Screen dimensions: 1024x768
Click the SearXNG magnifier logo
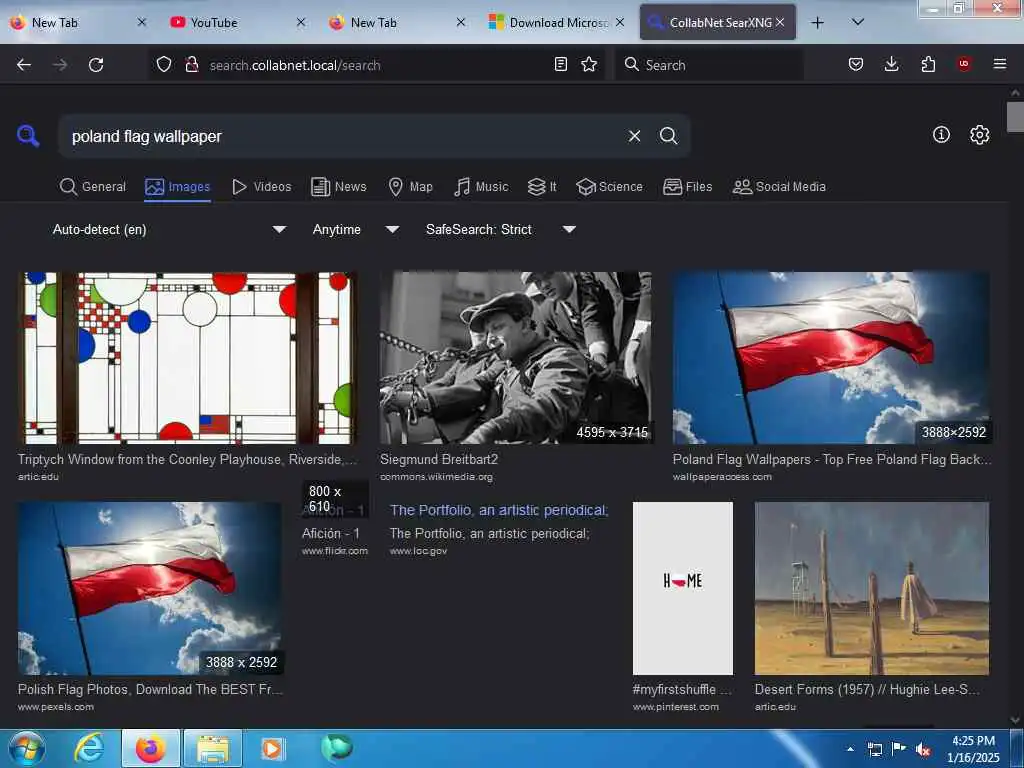tap(28, 136)
